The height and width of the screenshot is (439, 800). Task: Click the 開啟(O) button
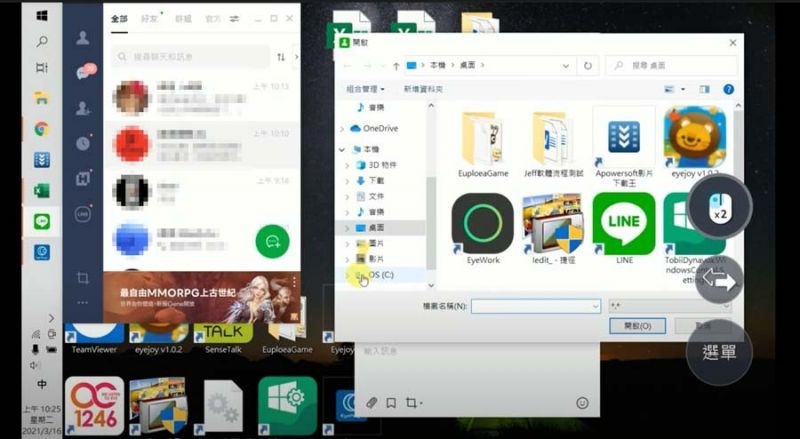(637, 326)
